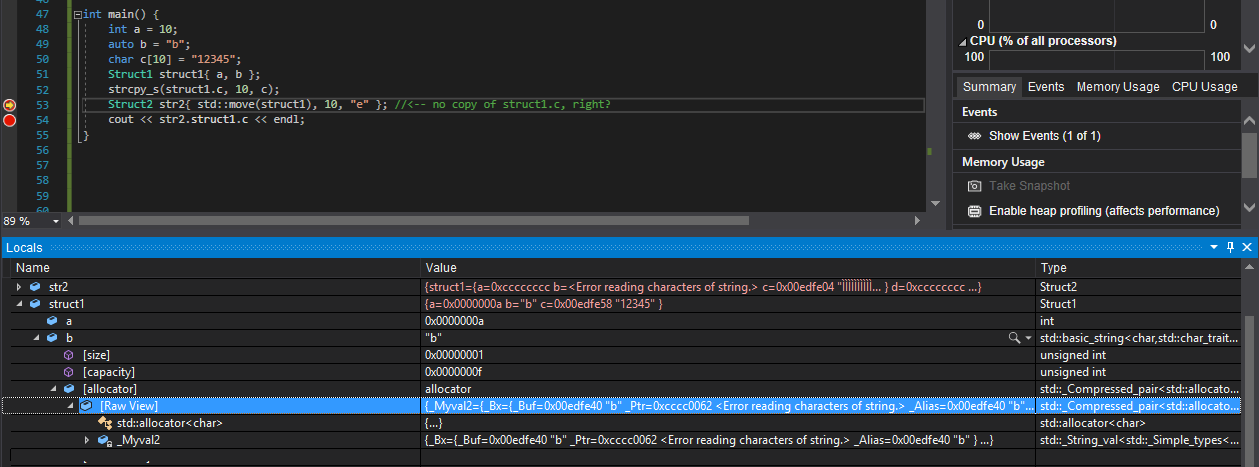This screenshot has height=467, width=1259.
Task: Collapse the main function code block
Action: coord(77,15)
